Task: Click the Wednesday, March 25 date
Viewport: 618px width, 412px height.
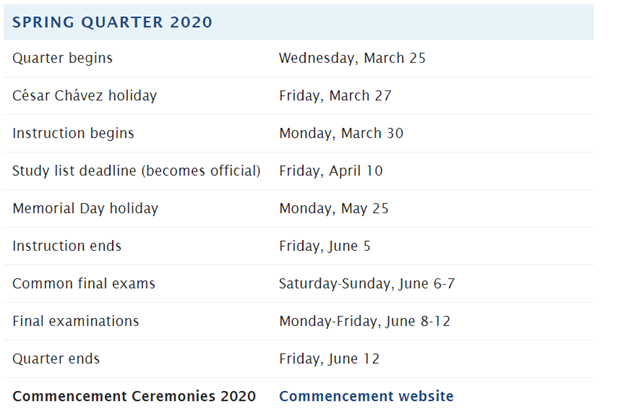Action: 352,58
